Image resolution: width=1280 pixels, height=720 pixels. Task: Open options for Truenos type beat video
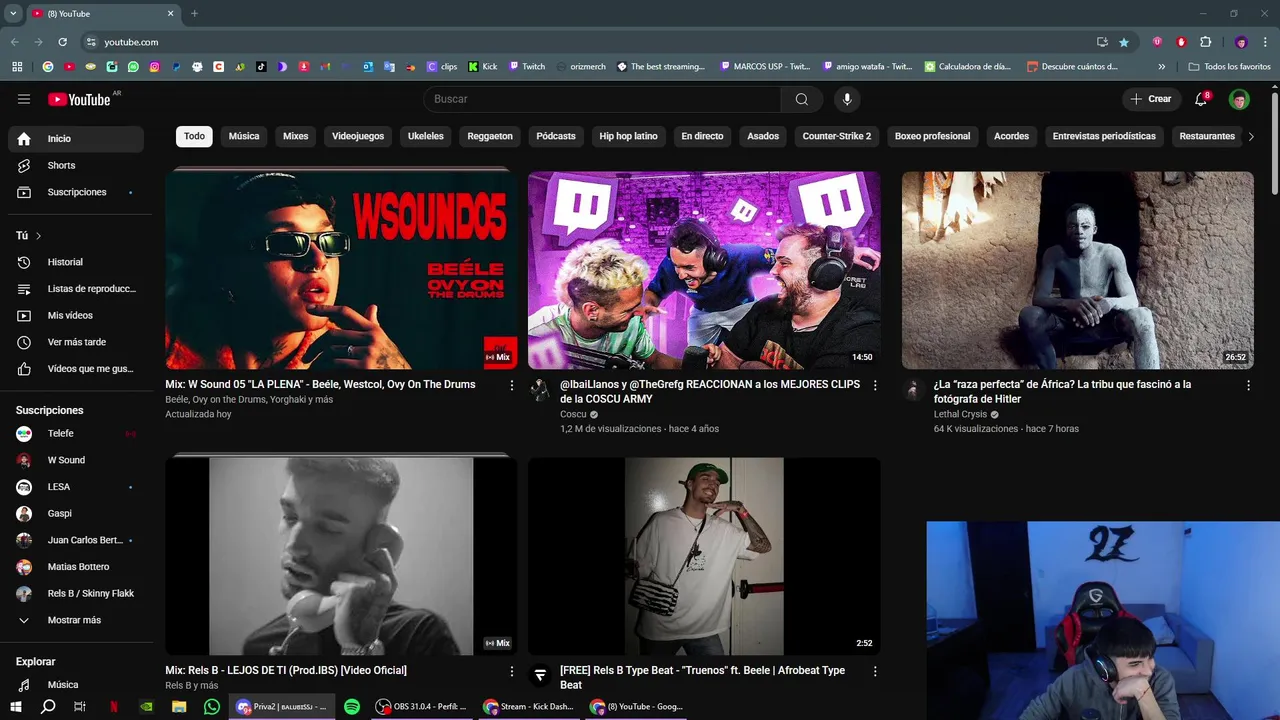point(875,671)
